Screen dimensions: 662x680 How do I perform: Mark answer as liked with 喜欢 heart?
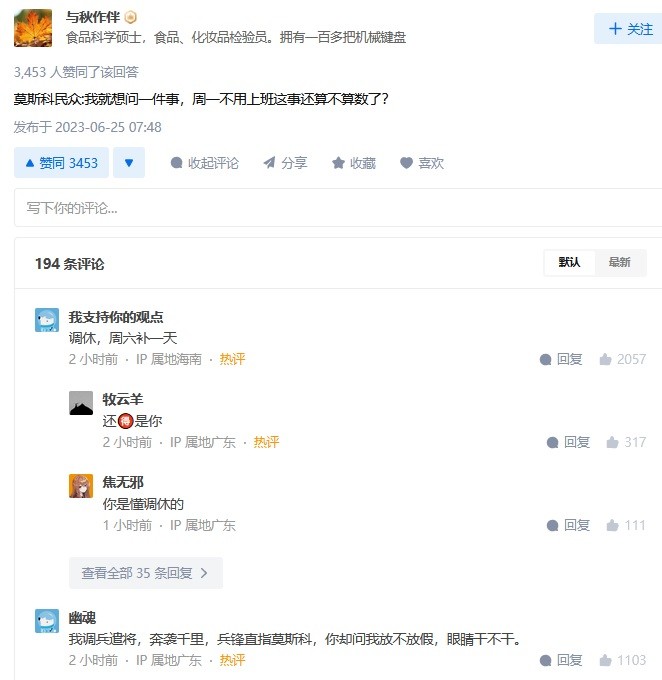pos(422,163)
